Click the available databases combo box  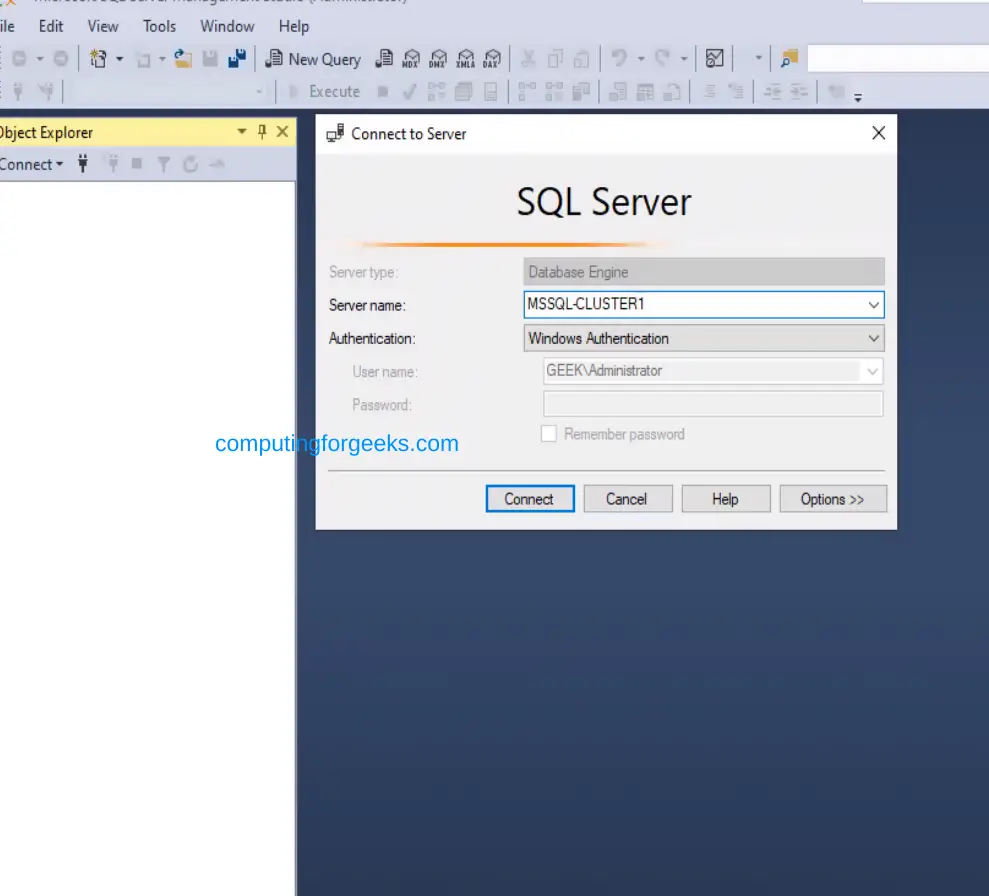point(168,92)
